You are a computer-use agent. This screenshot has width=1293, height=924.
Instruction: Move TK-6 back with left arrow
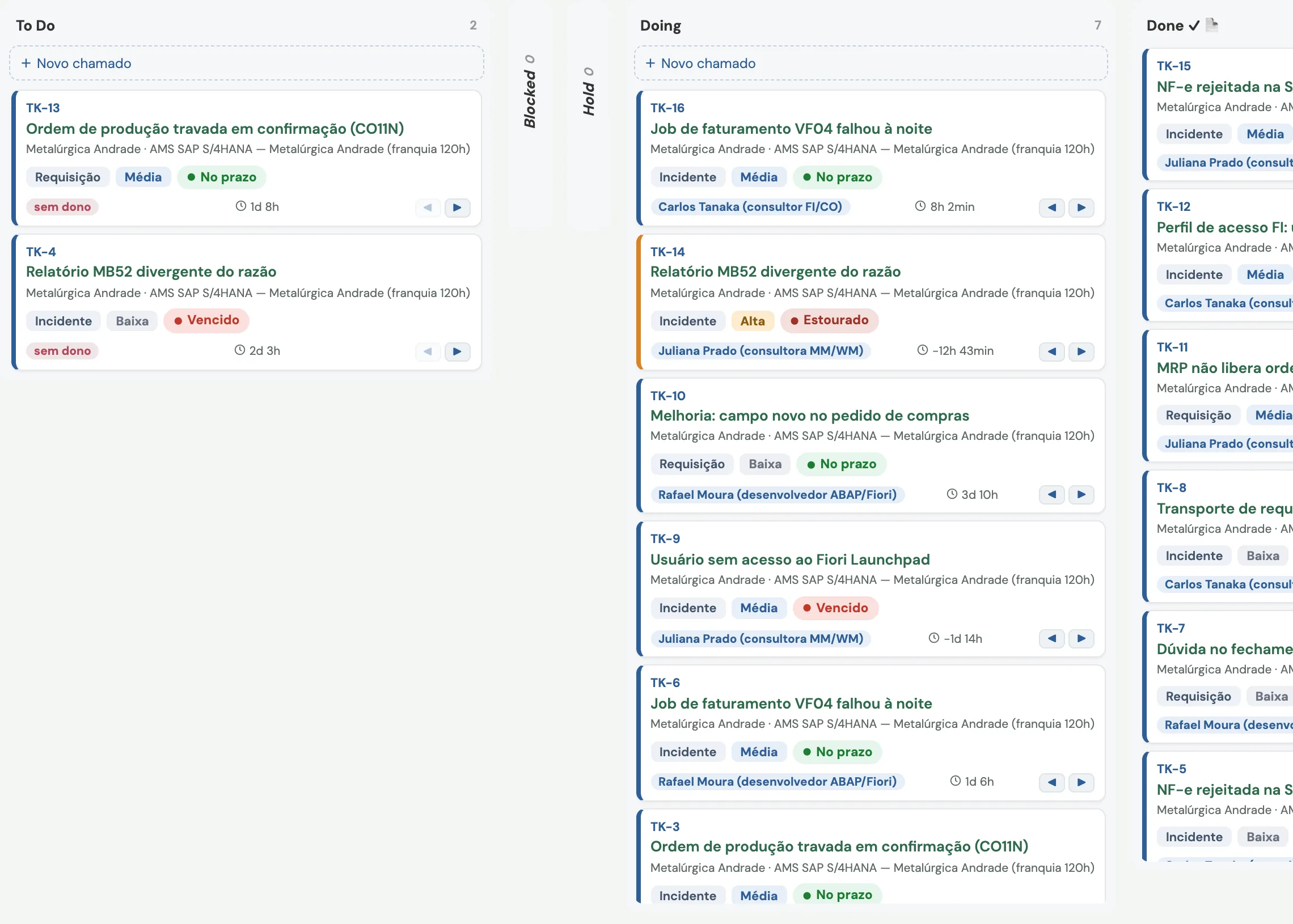click(1052, 783)
